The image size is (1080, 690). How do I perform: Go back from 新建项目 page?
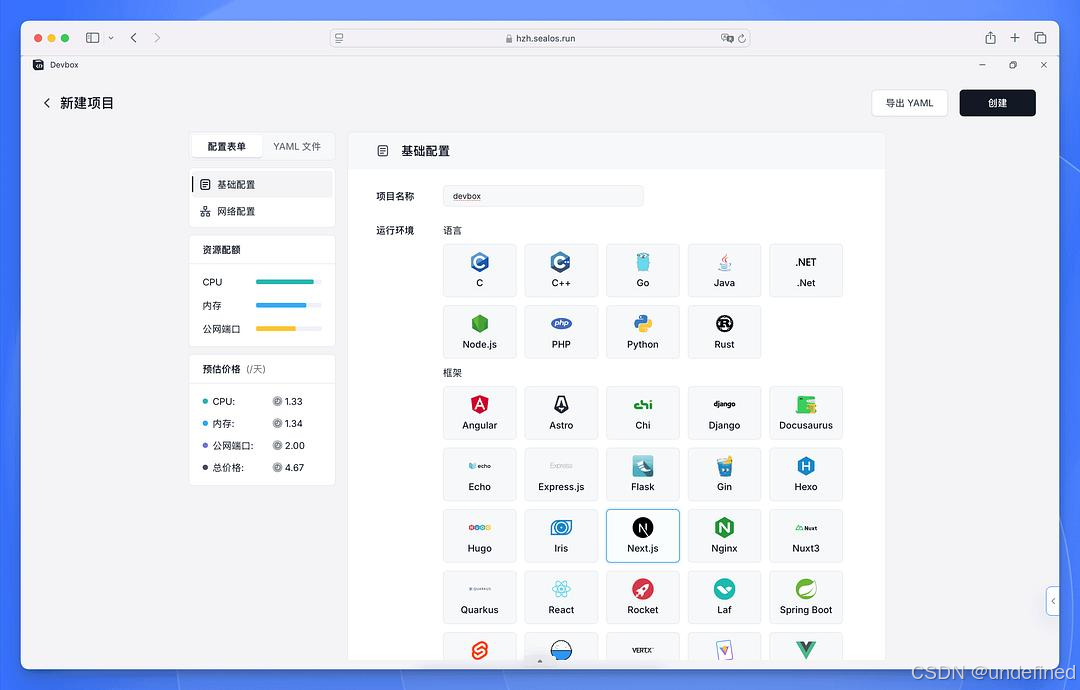pyautogui.click(x=47, y=103)
